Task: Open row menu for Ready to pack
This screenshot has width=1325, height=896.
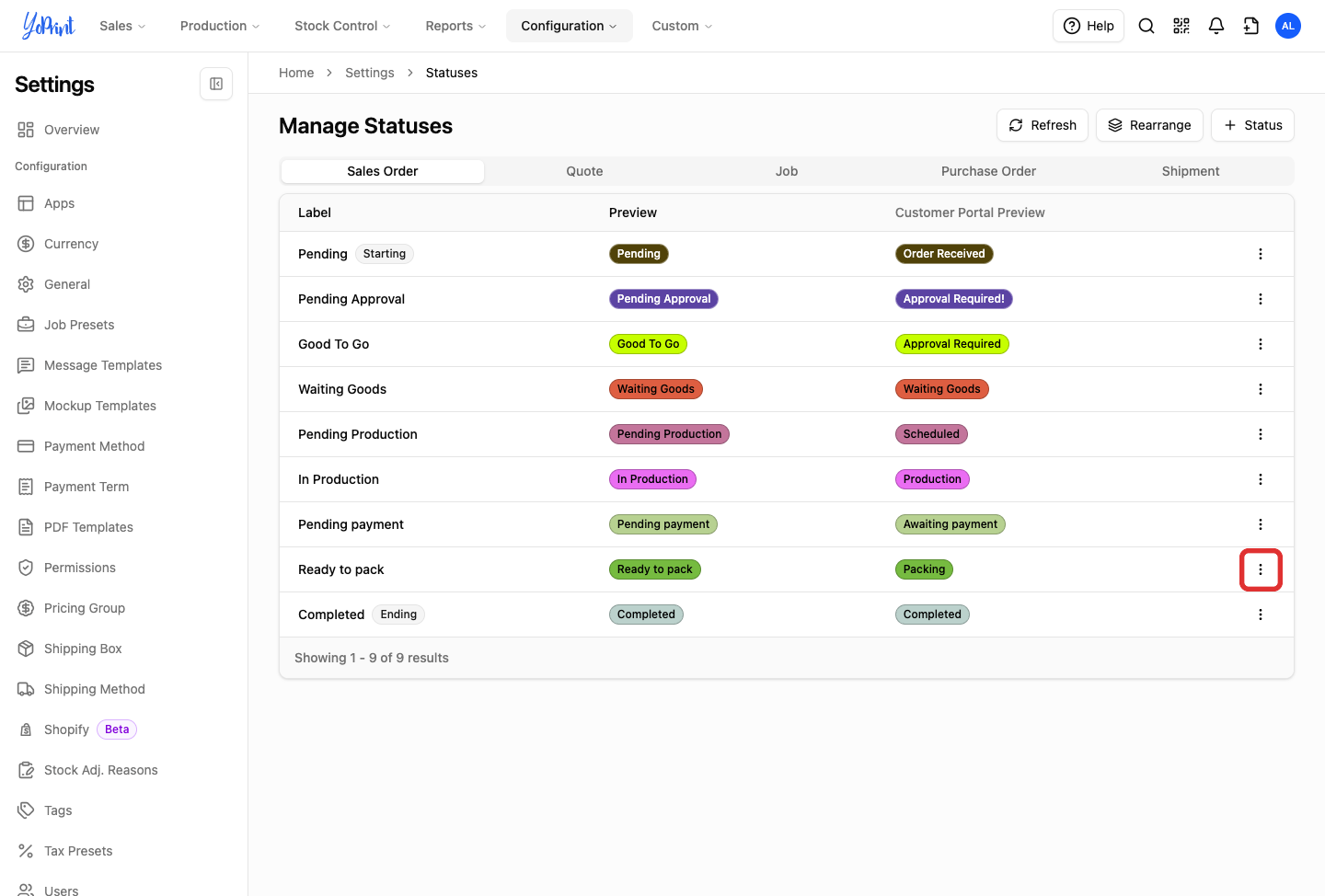Action: click(x=1261, y=569)
